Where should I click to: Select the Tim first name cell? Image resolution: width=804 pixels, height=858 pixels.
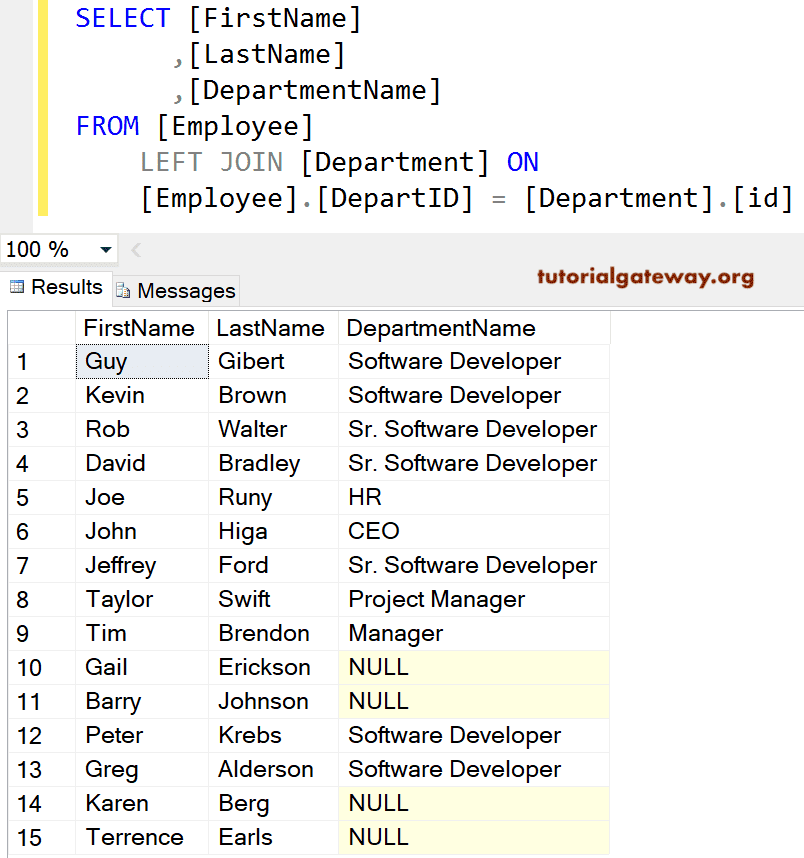142,633
